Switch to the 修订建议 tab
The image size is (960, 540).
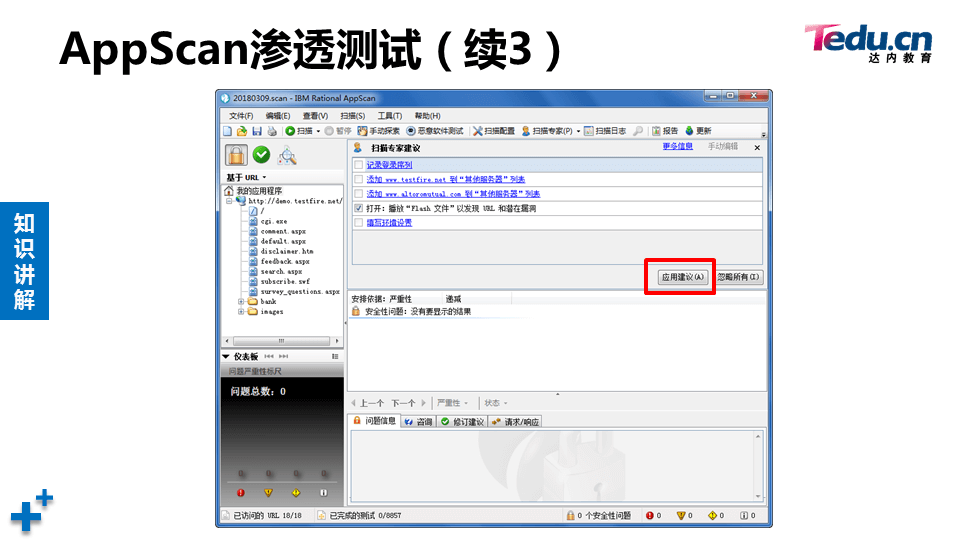click(x=463, y=422)
